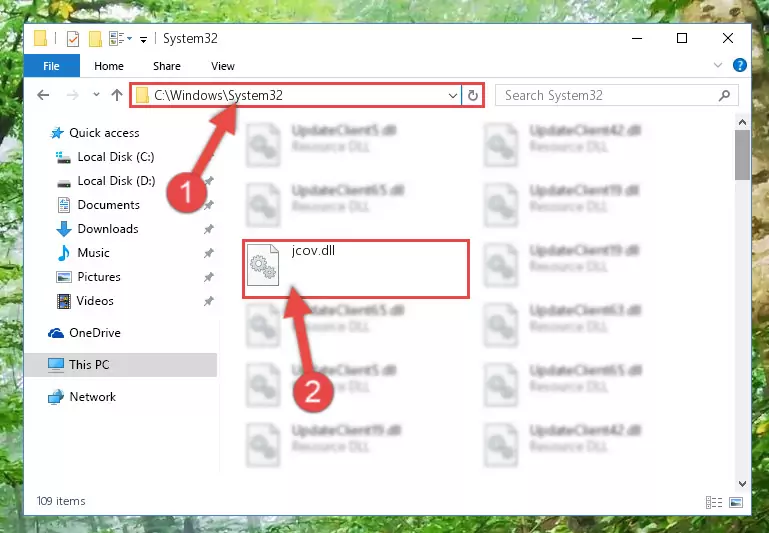Click the Music note icon

pos(63,253)
